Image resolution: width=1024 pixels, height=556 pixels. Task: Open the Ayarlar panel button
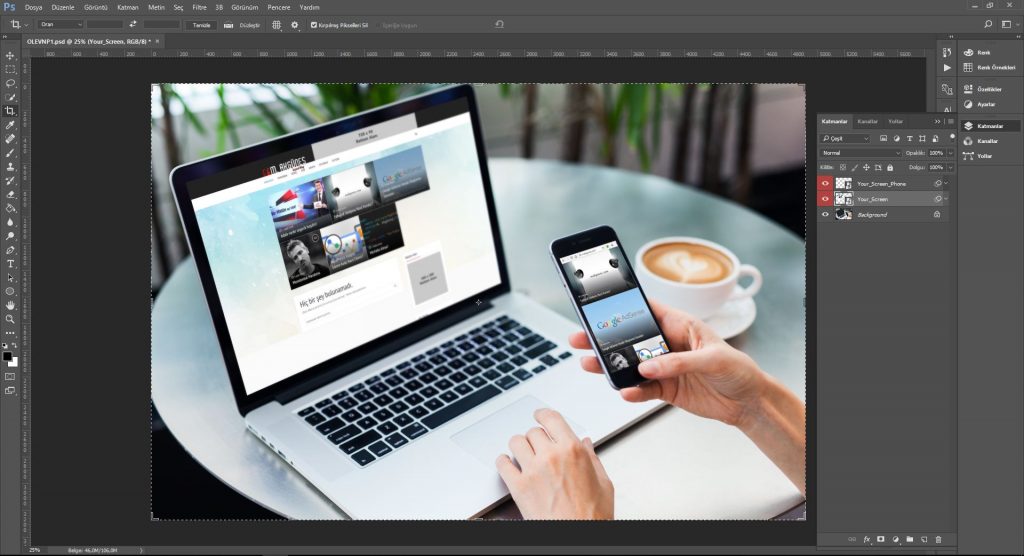tap(985, 104)
